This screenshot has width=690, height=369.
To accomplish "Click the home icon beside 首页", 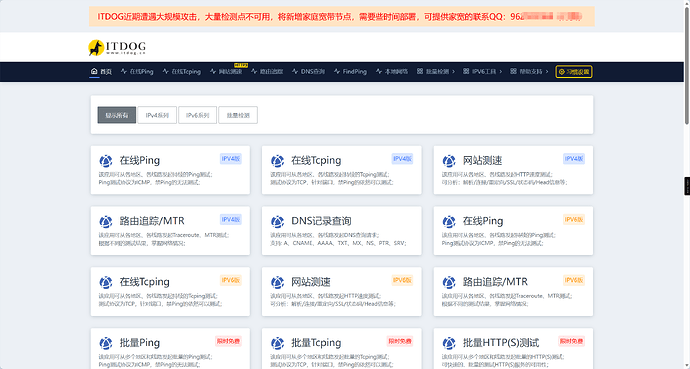I will (x=94, y=71).
